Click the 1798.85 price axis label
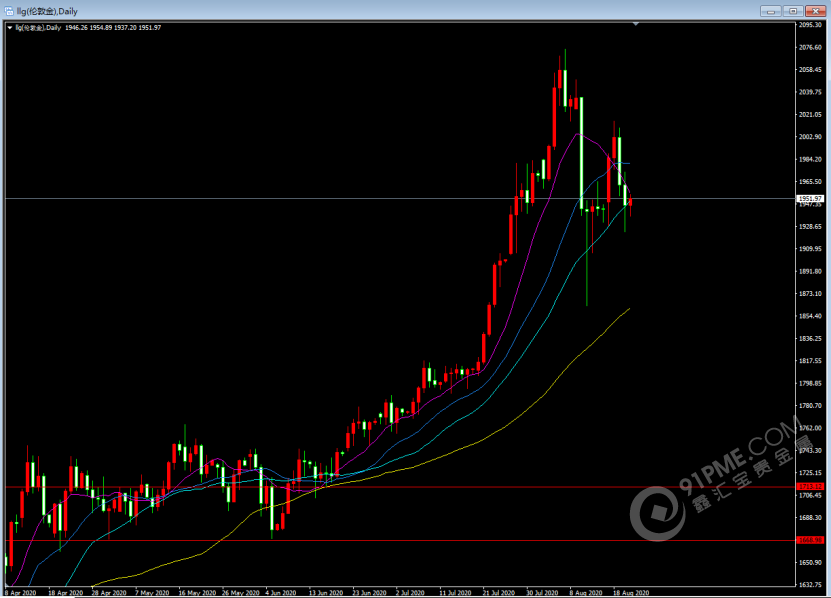831x598 pixels. pyautogui.click(x=810, y=383)
